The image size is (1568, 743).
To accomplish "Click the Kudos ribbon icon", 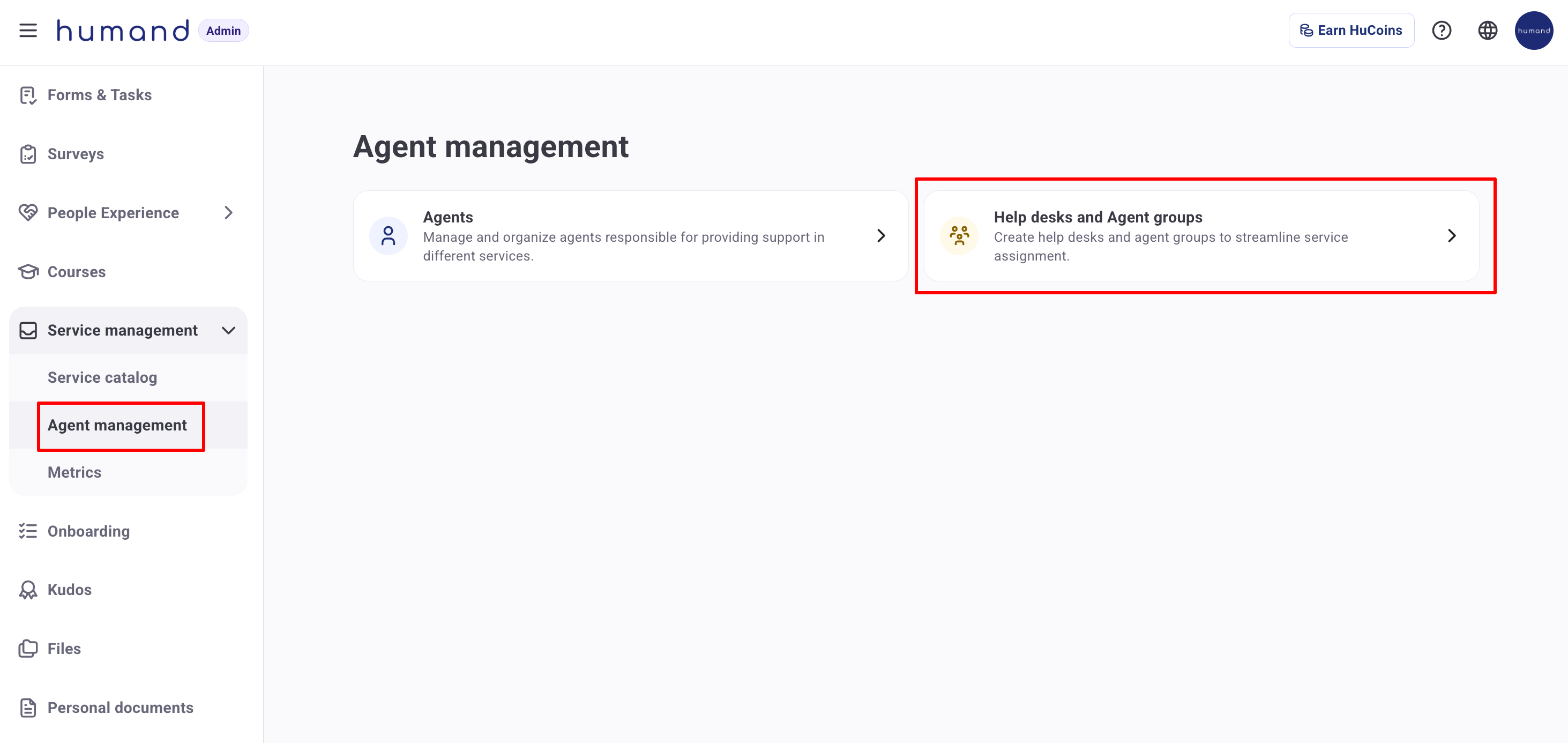I will coord(28,590).
